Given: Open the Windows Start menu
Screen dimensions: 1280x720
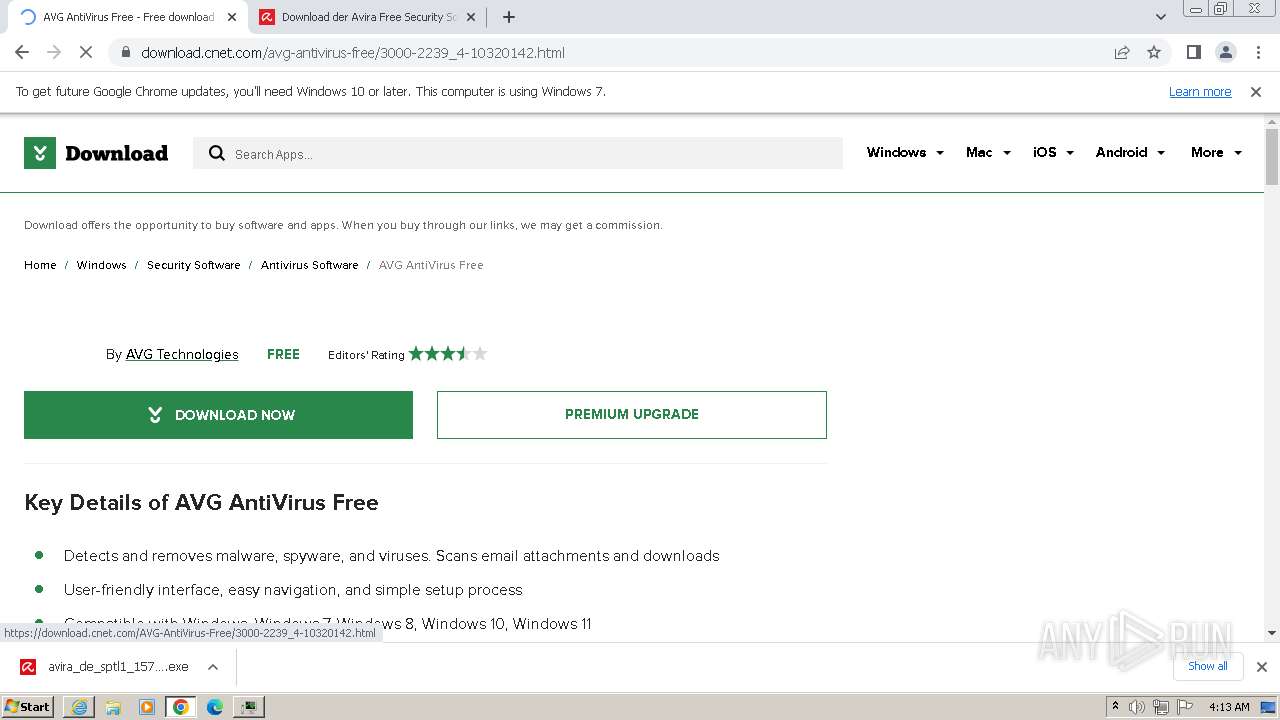Looking at the screenshot, I should 28,706.
